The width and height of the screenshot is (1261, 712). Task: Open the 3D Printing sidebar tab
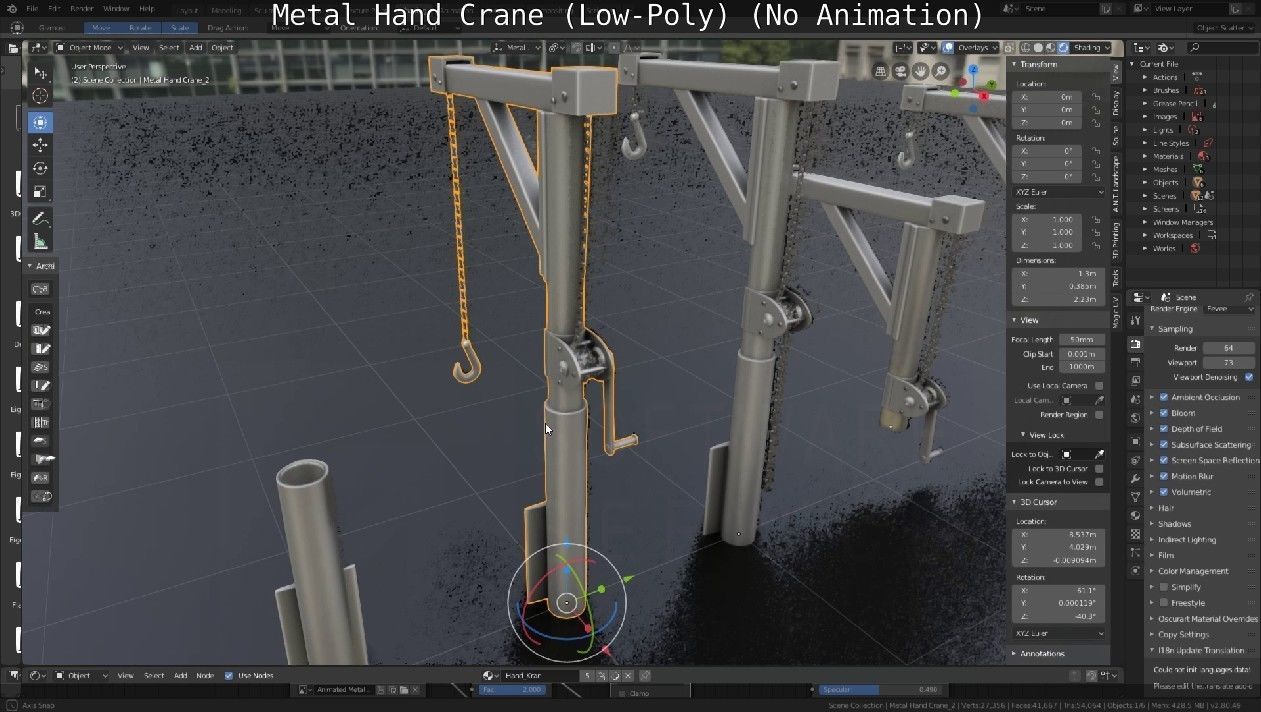click(1117, 240)
